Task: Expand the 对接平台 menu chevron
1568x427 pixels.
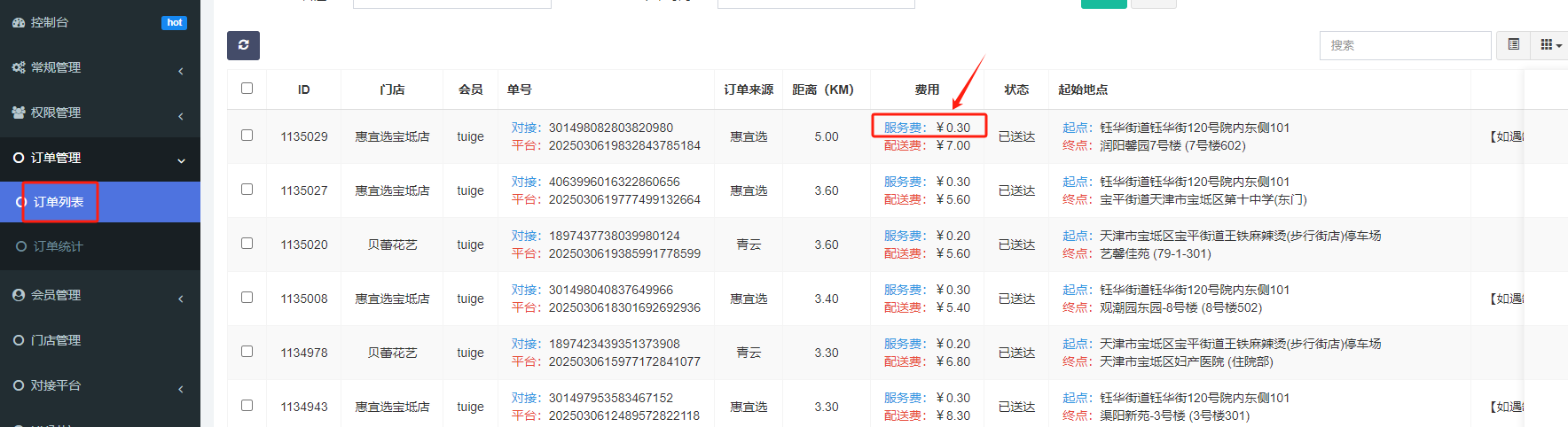Action: coord(181,388)
